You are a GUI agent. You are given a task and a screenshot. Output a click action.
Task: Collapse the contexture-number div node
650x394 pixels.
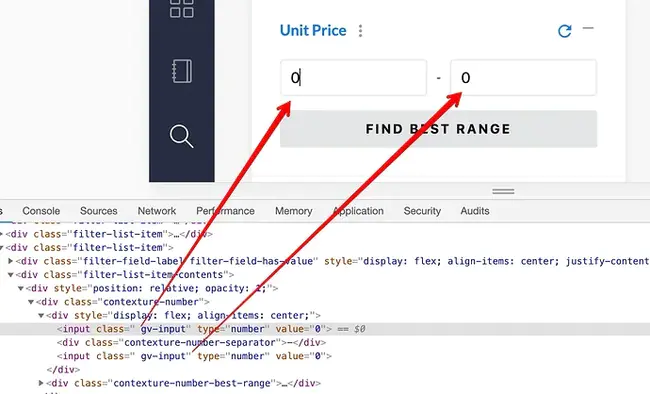(31, 302)
